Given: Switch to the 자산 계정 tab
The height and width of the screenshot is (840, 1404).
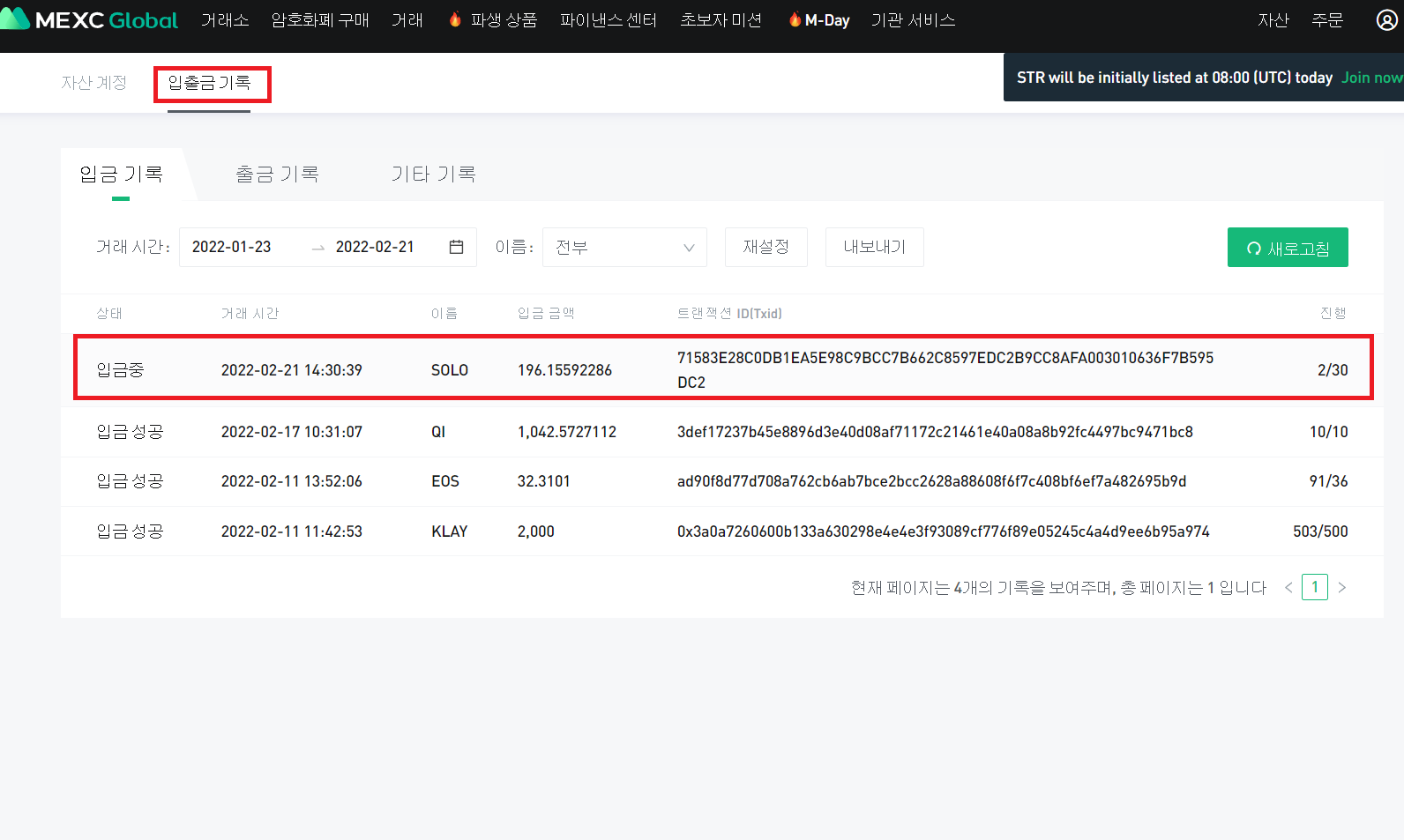Looking at the screenshot, I should tap(94, 82).
